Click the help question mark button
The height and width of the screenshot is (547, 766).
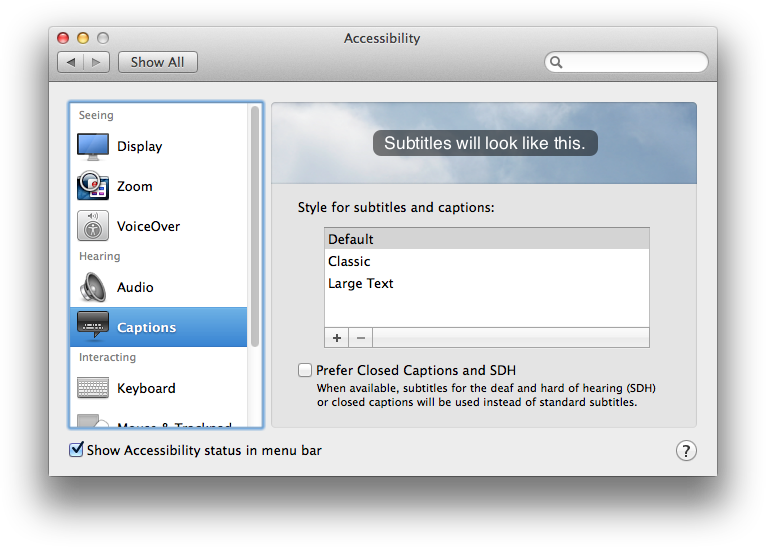point(686,451)
